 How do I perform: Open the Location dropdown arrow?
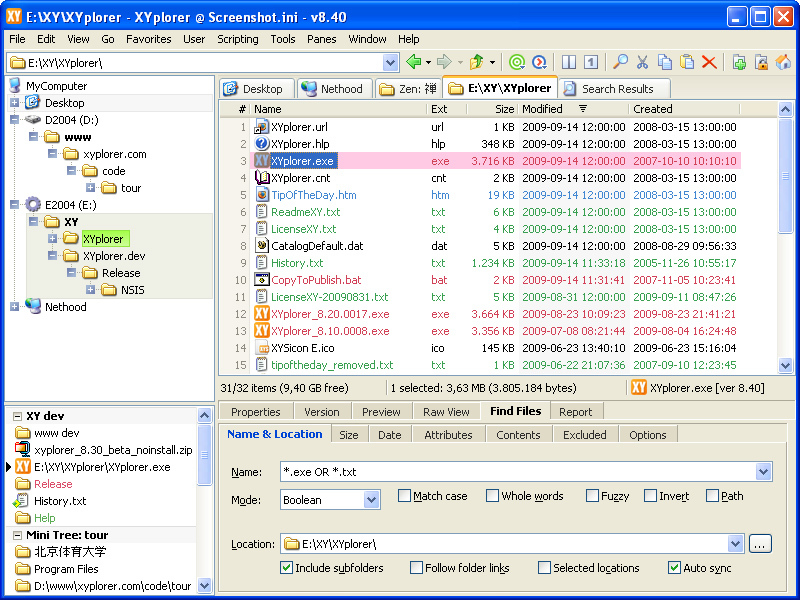click(735, 544)
